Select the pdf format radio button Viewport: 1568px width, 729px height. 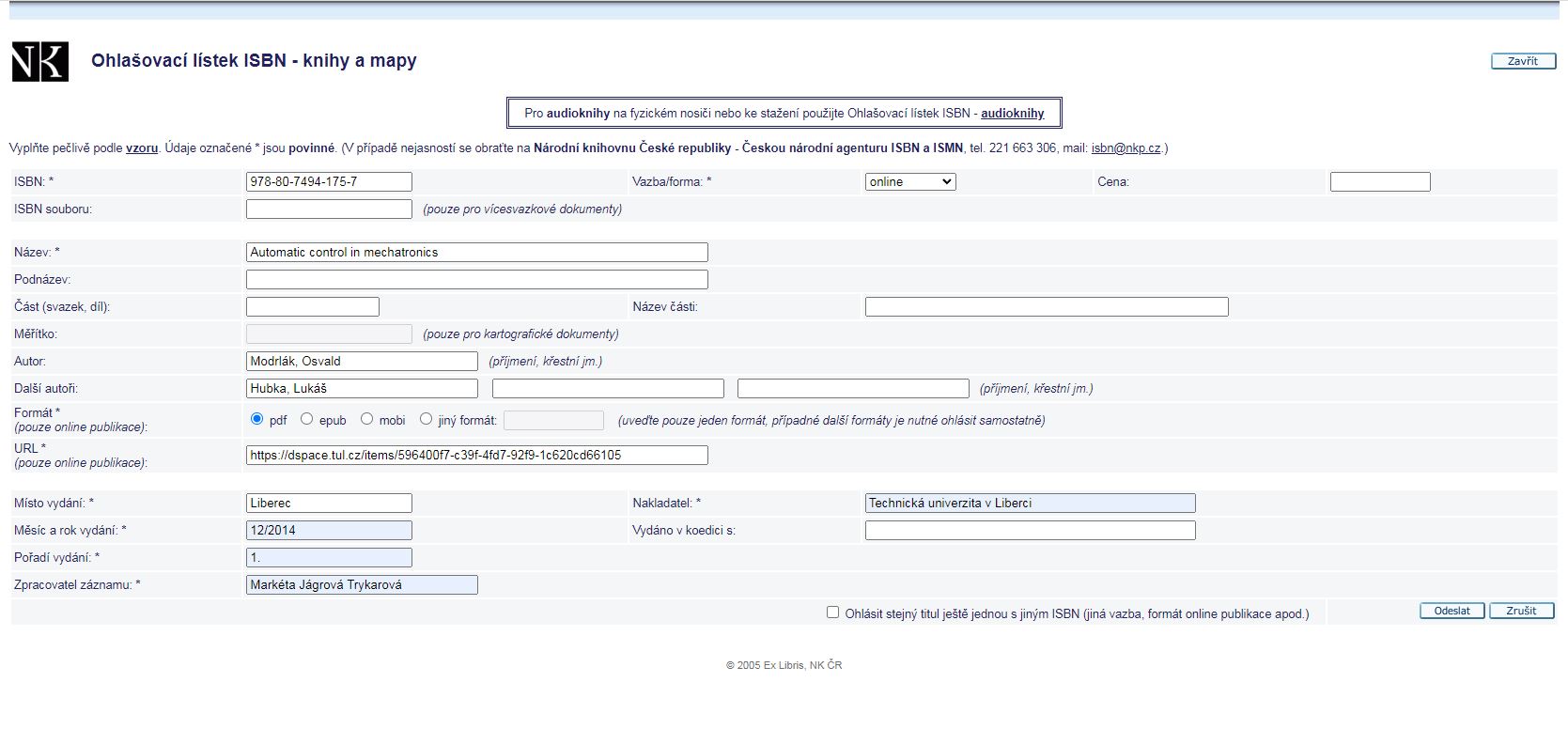[x=257, y=419]
